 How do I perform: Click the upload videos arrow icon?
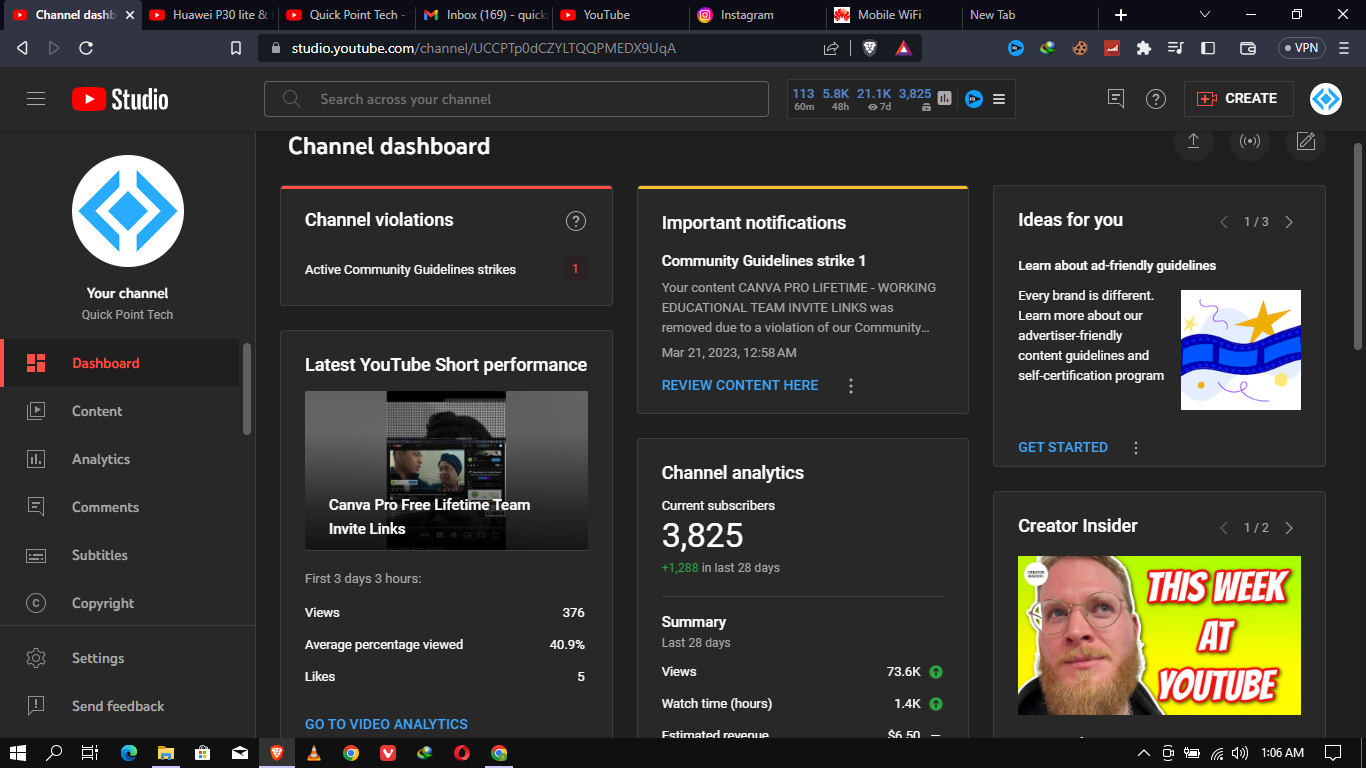(x=1193, y=141)
